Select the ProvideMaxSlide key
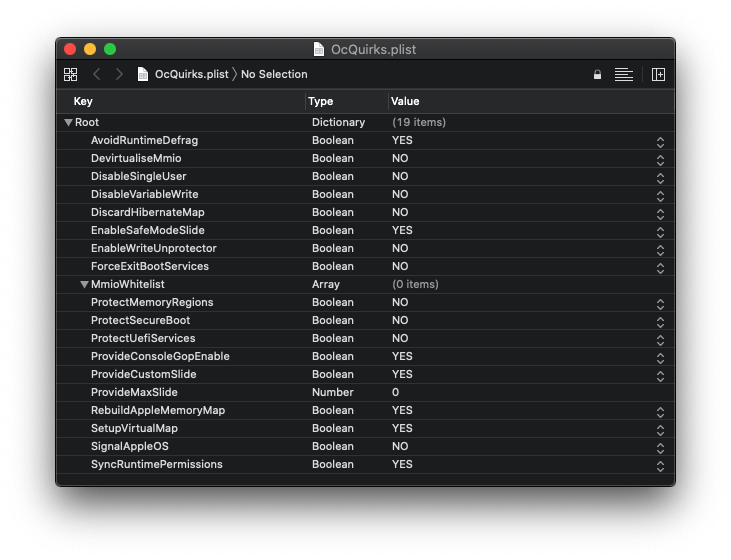731x560 pixels. tap(134, 392)
